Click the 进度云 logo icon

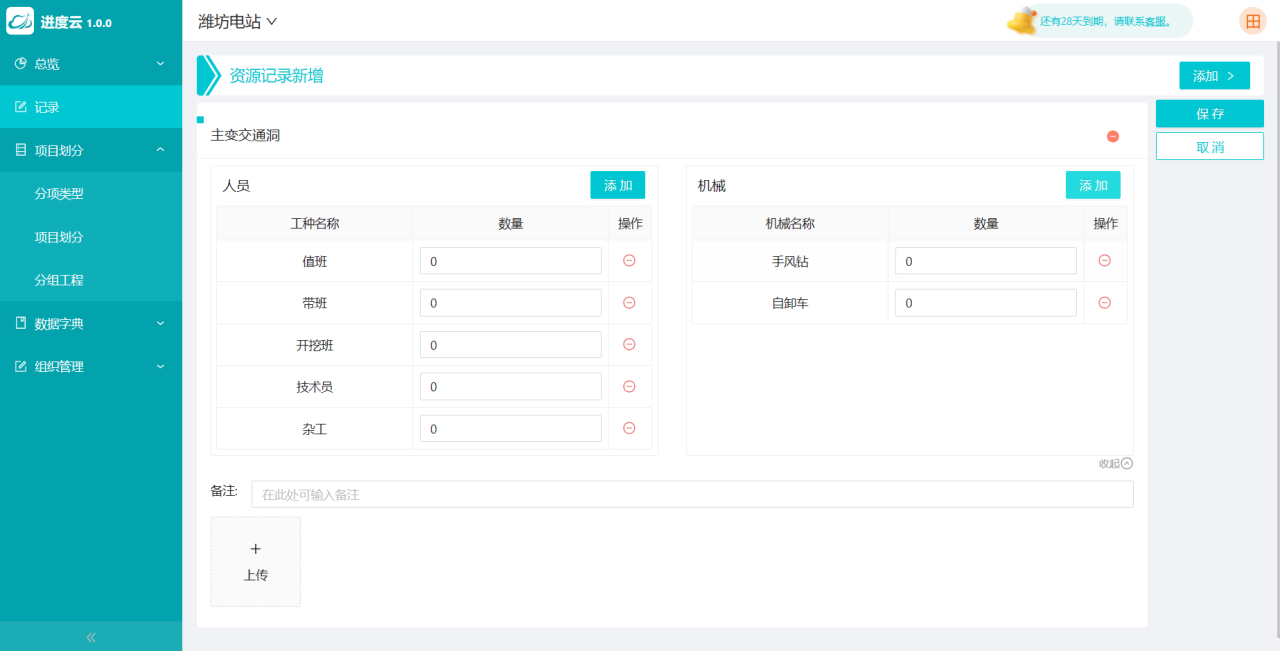(21, 21)
